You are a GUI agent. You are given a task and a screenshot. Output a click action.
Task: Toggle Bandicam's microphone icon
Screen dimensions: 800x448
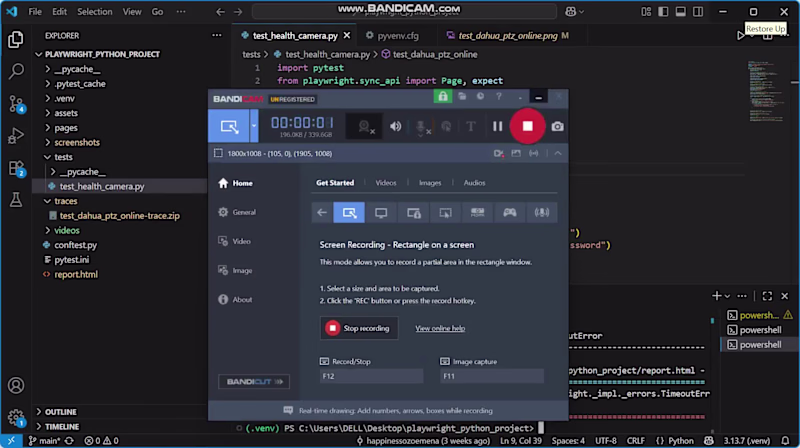click(422, 127)
